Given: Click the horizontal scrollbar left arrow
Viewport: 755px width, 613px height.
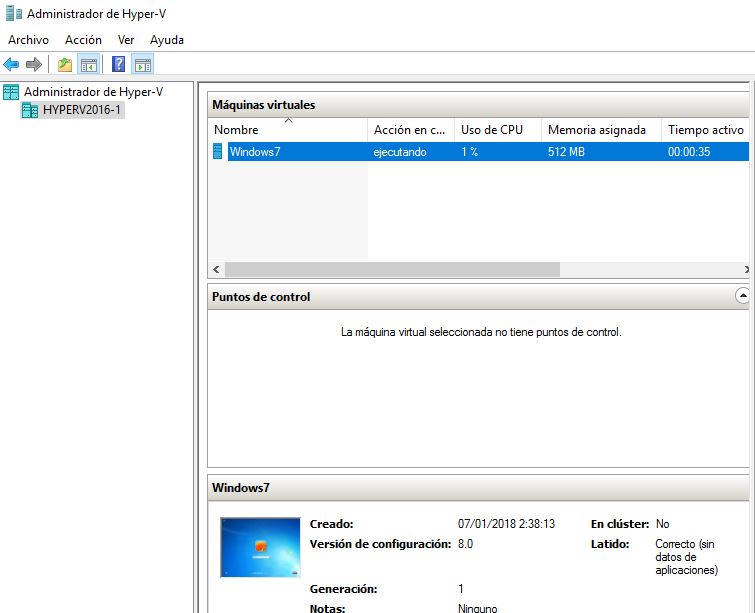Looking at the screenshot, I should 216,270.
